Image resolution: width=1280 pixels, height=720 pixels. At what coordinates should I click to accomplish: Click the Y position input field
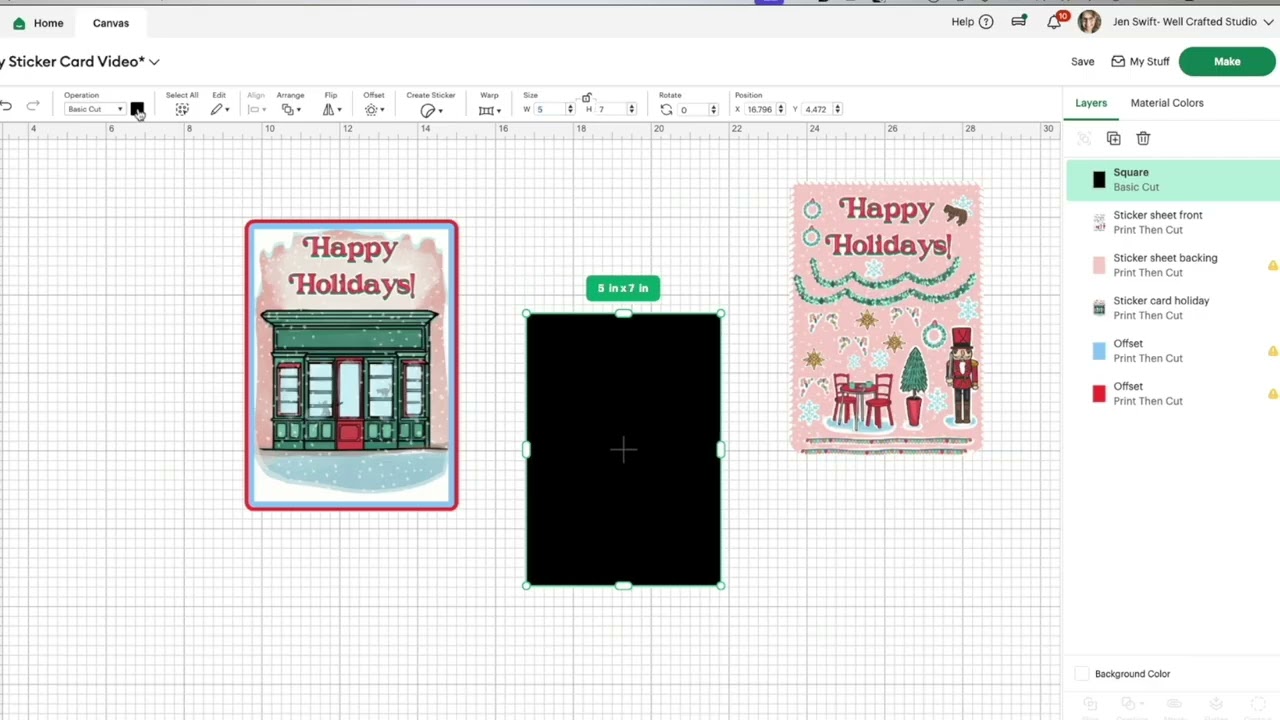click(817, 109)
